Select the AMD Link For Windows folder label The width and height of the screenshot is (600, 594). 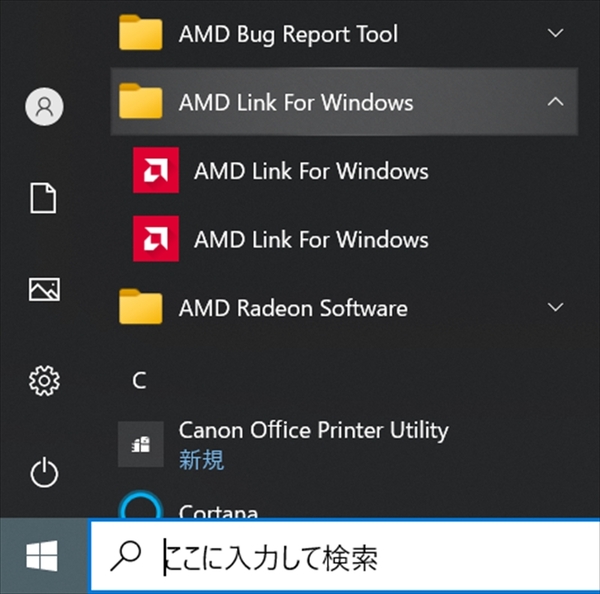[x=296, y=103]
